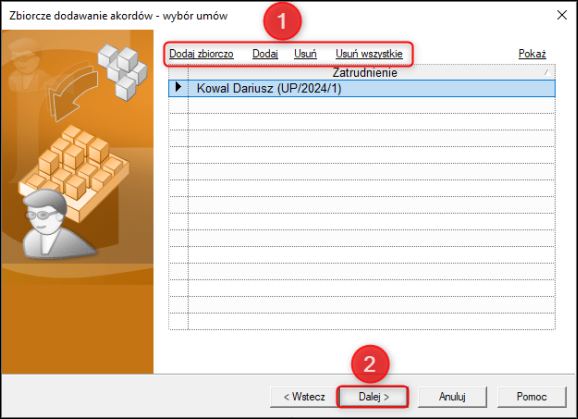578x419 pixels.
Task: Click the Dodaj zbiorczo link
Action: click(201, 54)
